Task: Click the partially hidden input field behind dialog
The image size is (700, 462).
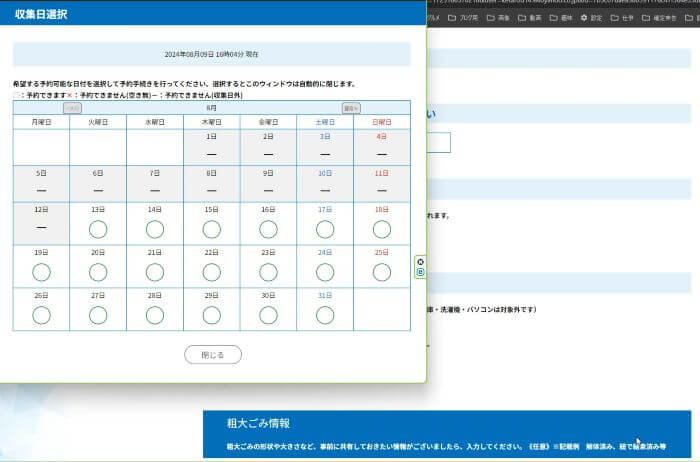Action: point(438,142)
